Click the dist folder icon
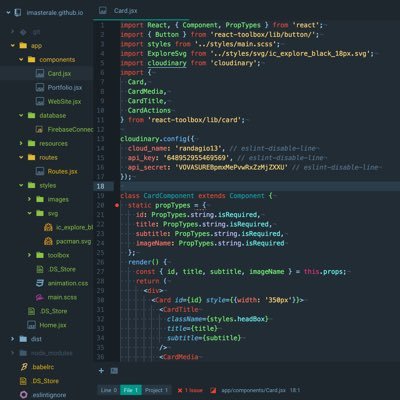Image resolution: width=400 pixels, height=400 pixels. (23, 339)
